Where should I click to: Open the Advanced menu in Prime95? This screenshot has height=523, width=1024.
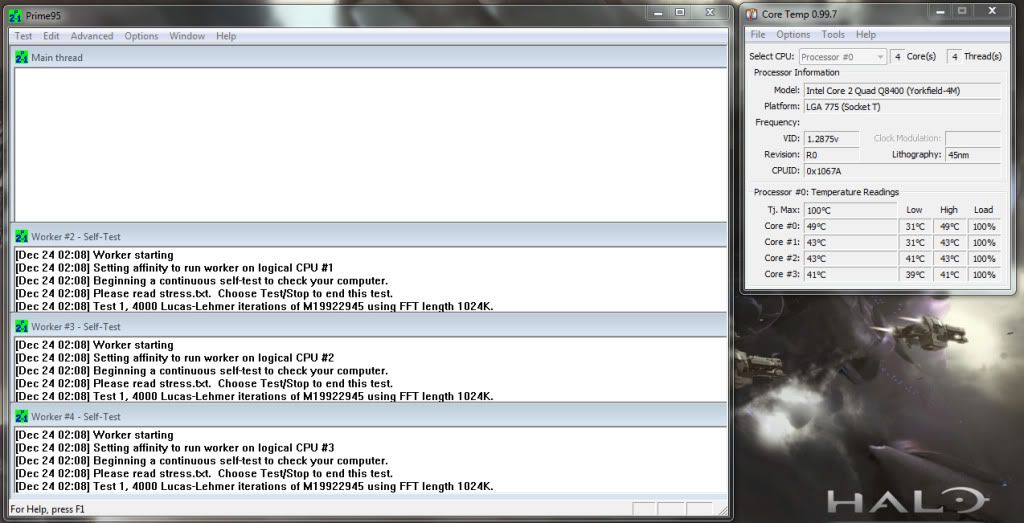pos(92,36)
